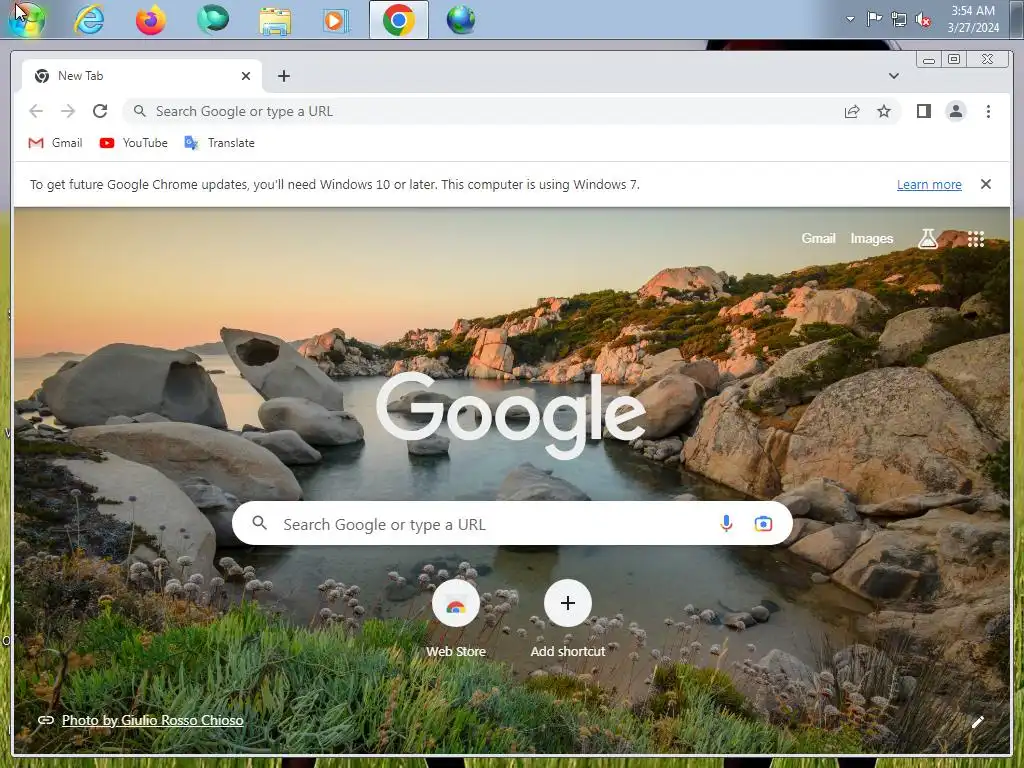Open YouTube bookmark in bookmarks bar
Screen dimensions: 1024x768
(134, 143)
